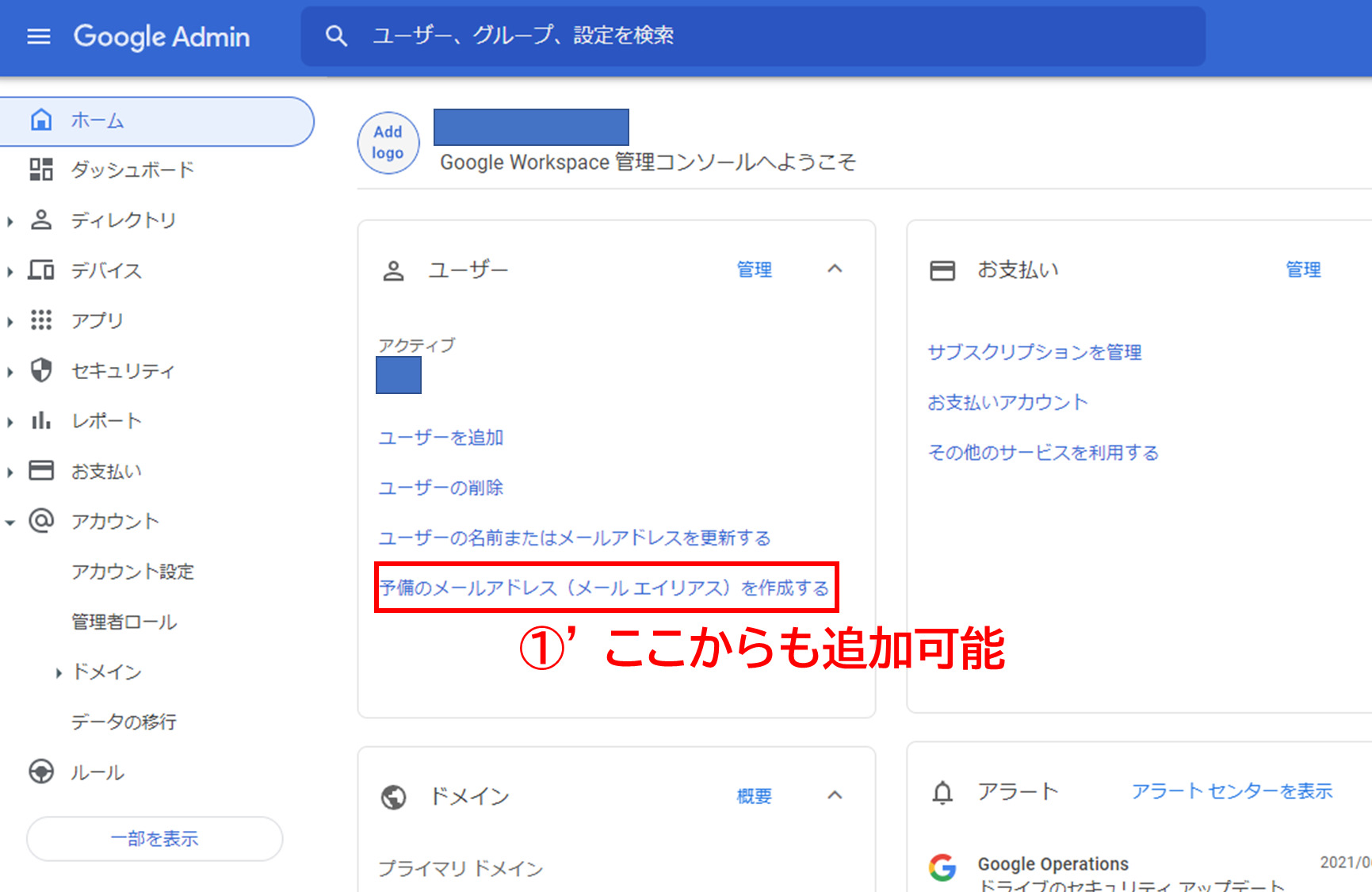
Task: Expand the お支払い sidebar arrow
Action: (x=10, y=473)
